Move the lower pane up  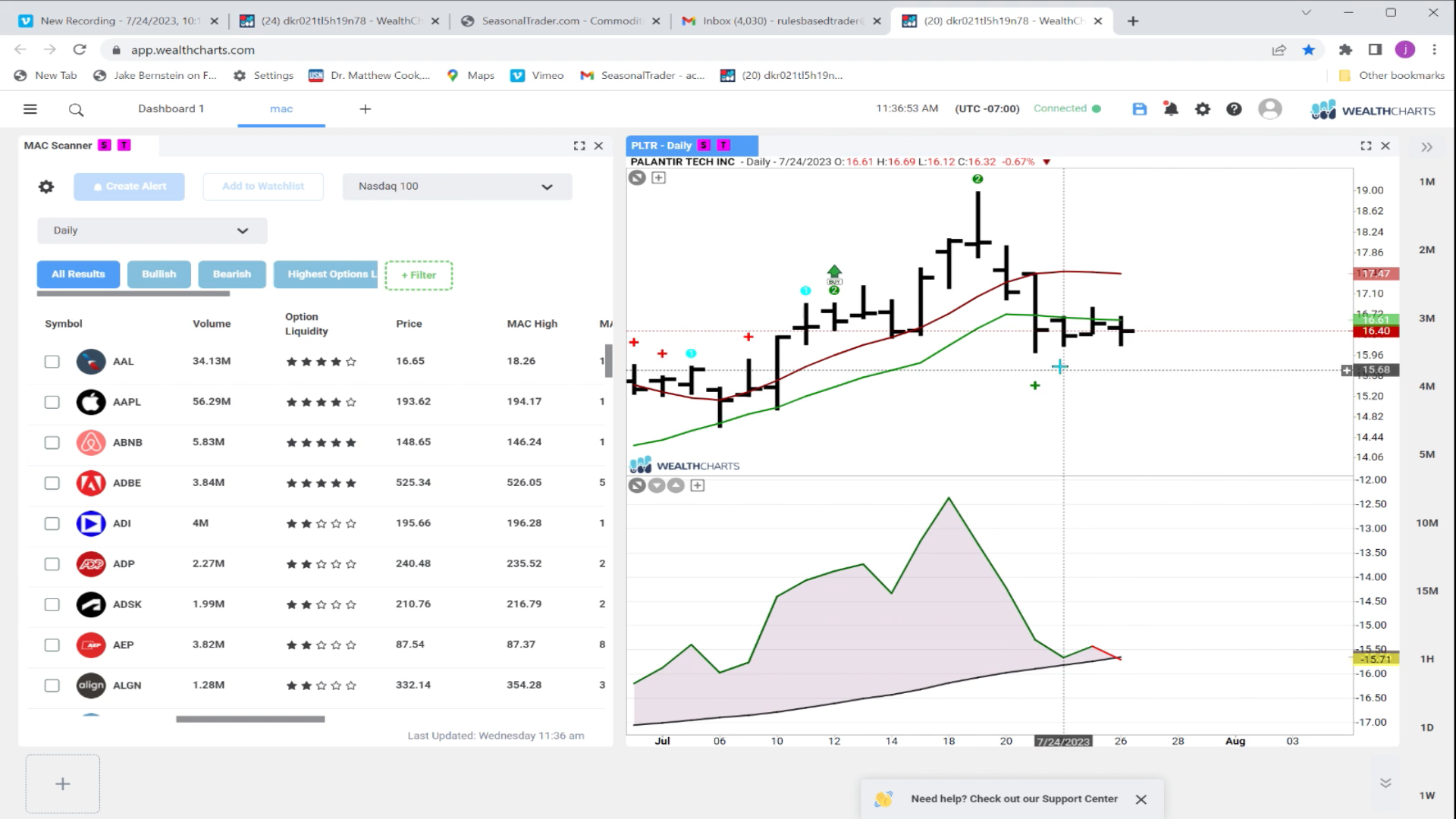point(676,485)
